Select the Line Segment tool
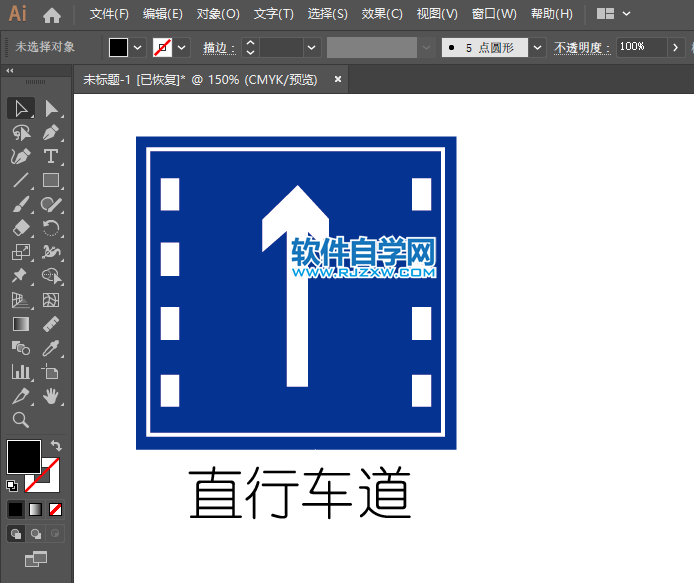The height and width of the screenshot is (583, 694). coord(20,180)
